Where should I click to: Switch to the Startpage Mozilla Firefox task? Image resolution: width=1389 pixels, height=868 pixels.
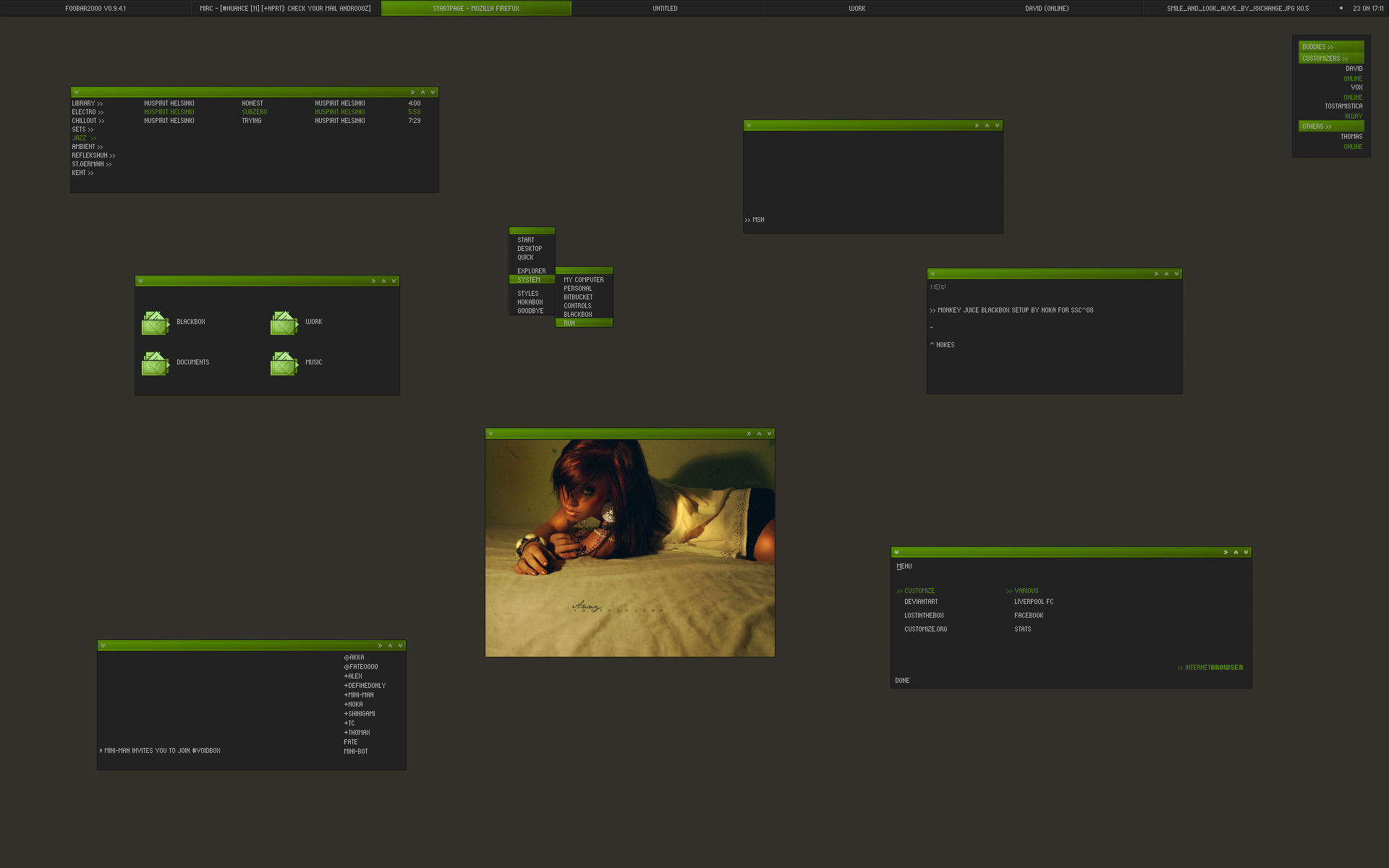[x=476, y=8]
